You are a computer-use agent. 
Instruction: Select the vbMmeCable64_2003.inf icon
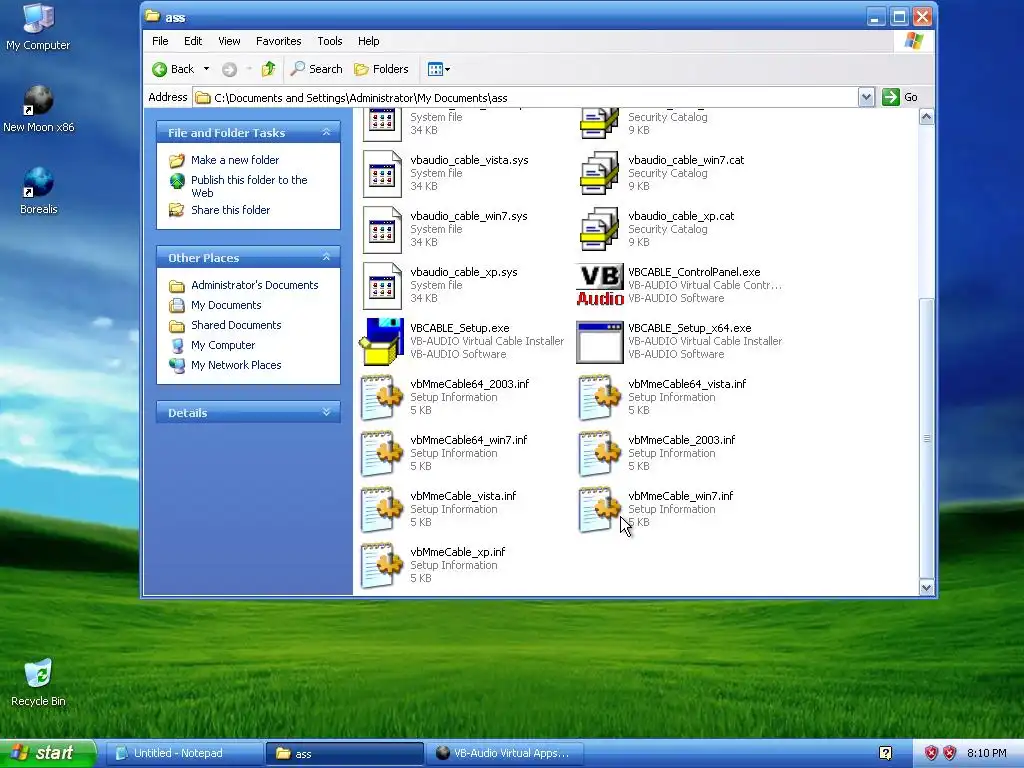pos(382,398)
